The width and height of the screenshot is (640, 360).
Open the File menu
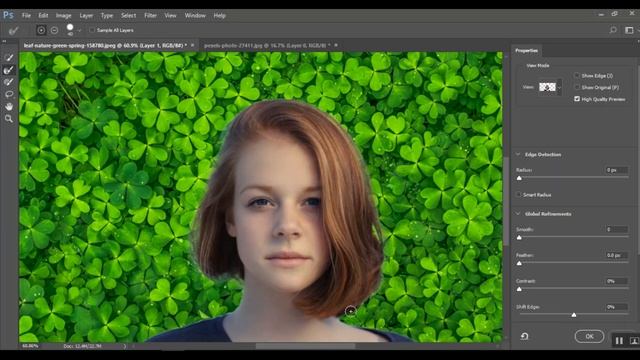click(x=26, y=16)
